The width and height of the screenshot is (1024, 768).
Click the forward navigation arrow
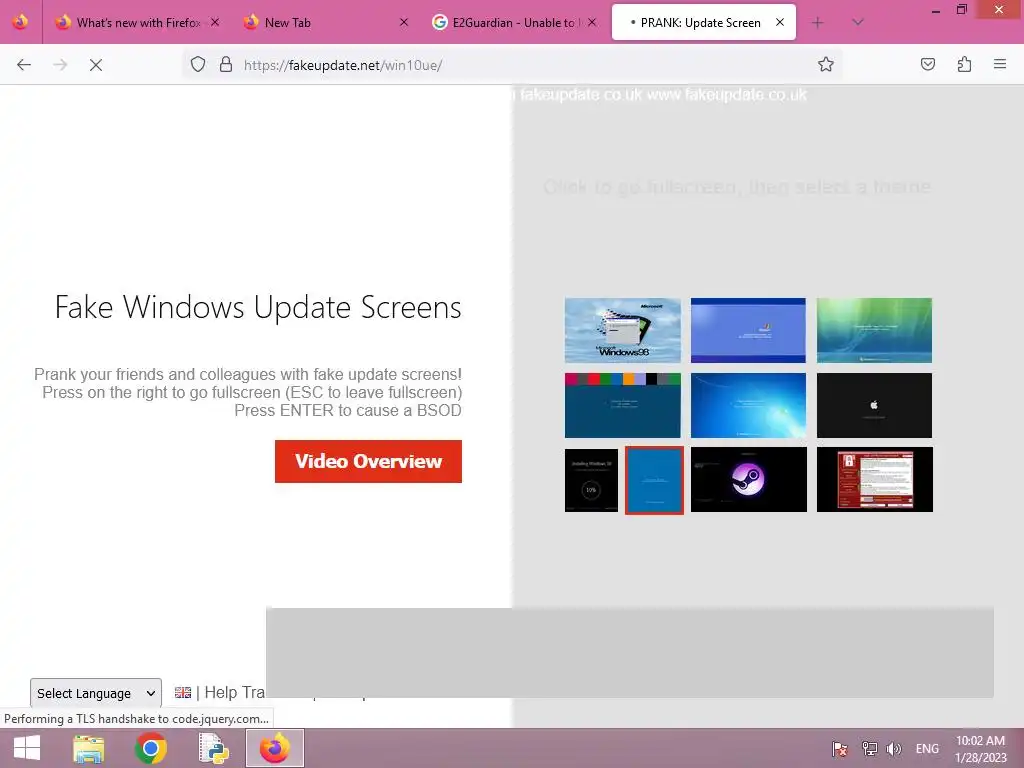click(x=60, y=65)
